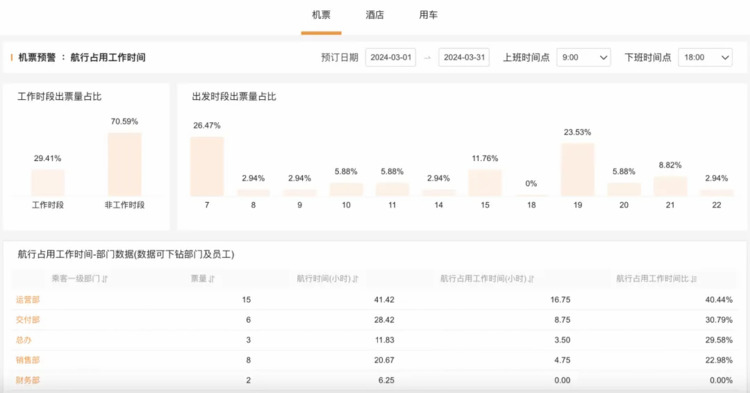Click the 非工作时段 70.59% bar

tap(124, 164)
